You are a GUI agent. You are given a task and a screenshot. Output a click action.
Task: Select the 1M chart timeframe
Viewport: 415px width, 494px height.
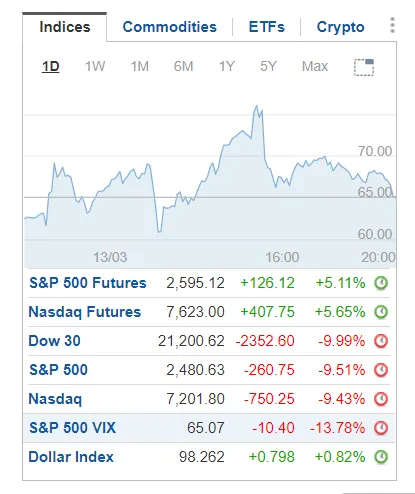click(x=139, y=66)
